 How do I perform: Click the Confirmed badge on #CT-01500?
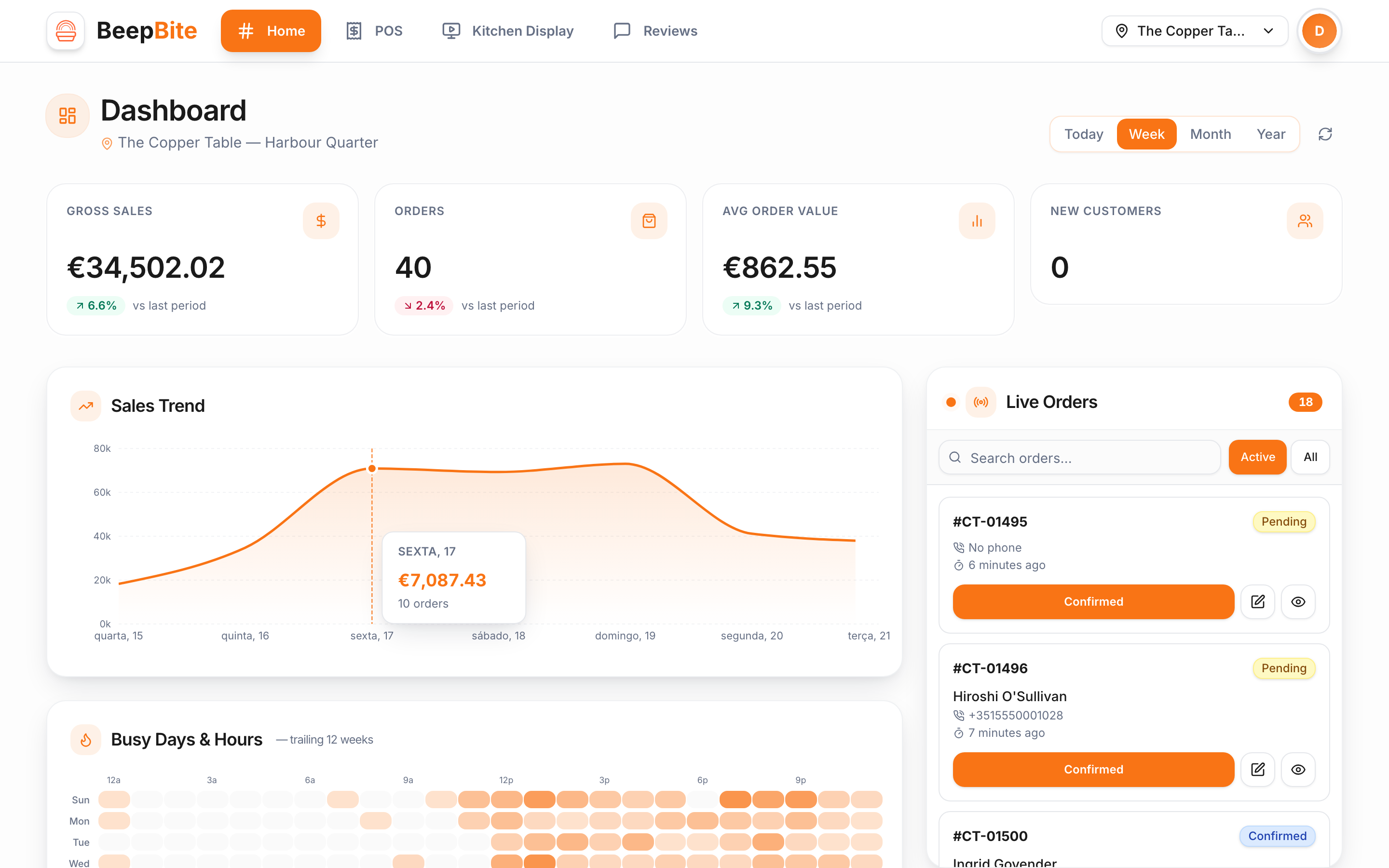point(1277,836)
